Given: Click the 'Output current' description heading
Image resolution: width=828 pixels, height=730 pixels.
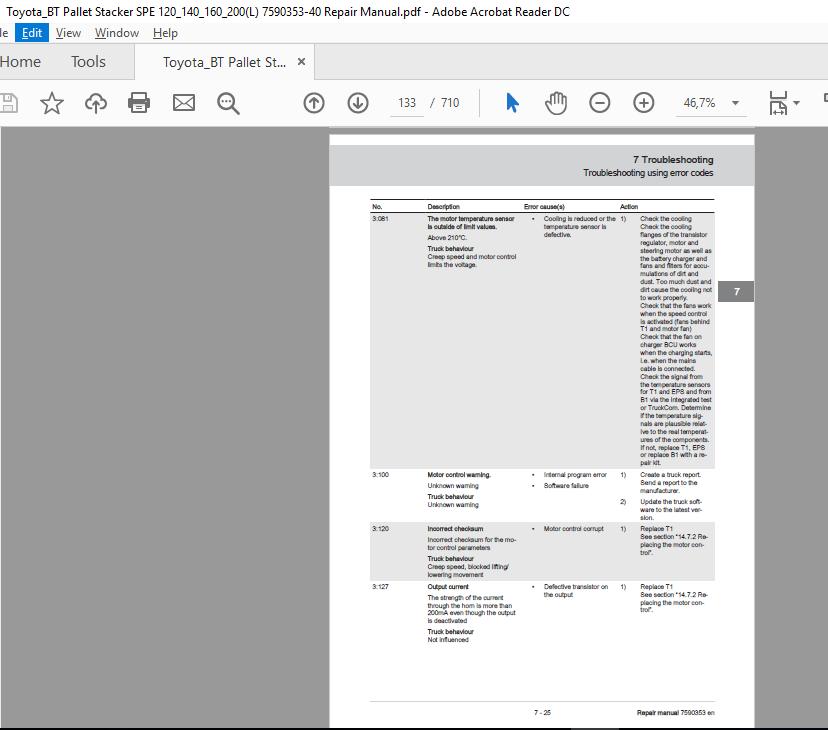Looking at the screenshot, I should (448, 587).
